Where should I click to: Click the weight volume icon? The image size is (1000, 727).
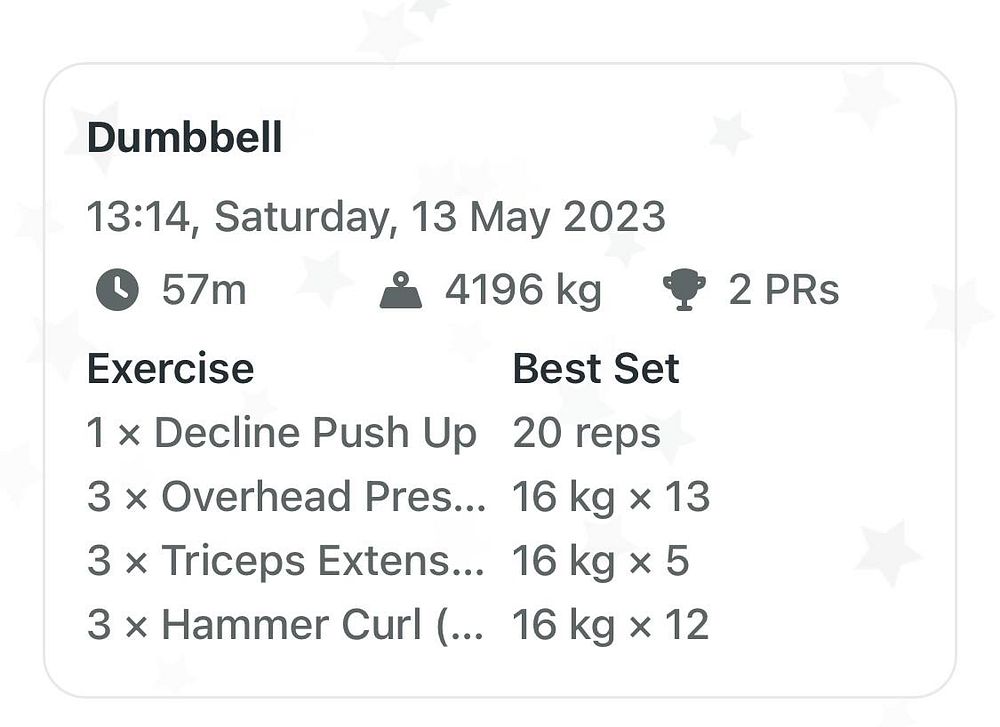tap(401, 290)
